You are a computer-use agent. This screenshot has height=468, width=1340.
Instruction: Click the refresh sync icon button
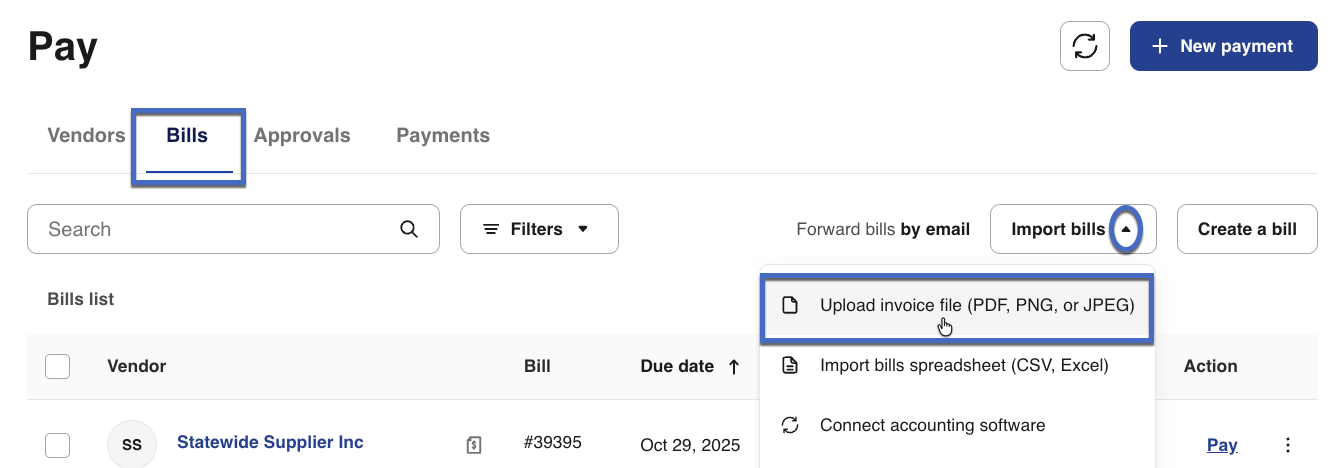tap(1085, 46)
